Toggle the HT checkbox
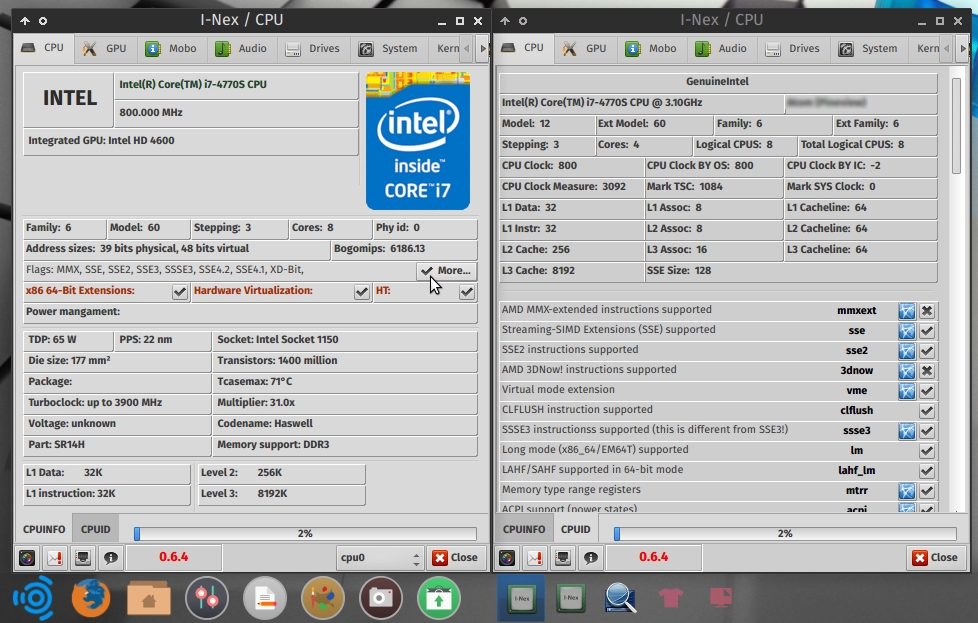Image resolution: width=978 pixels, height=623 pixels. tap(467, 291)
